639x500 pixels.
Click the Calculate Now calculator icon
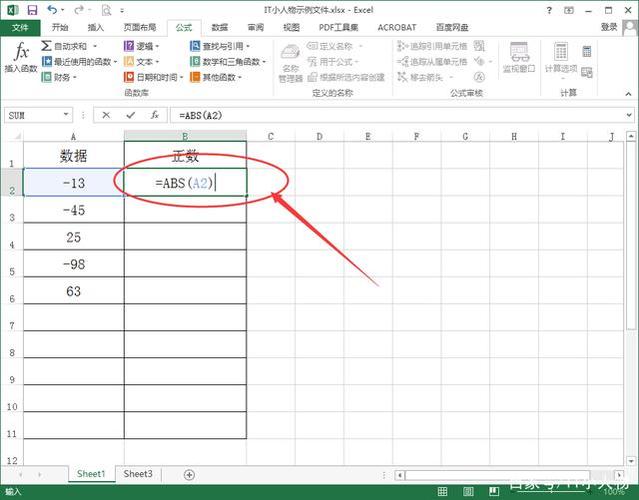(x=587, y=51)
